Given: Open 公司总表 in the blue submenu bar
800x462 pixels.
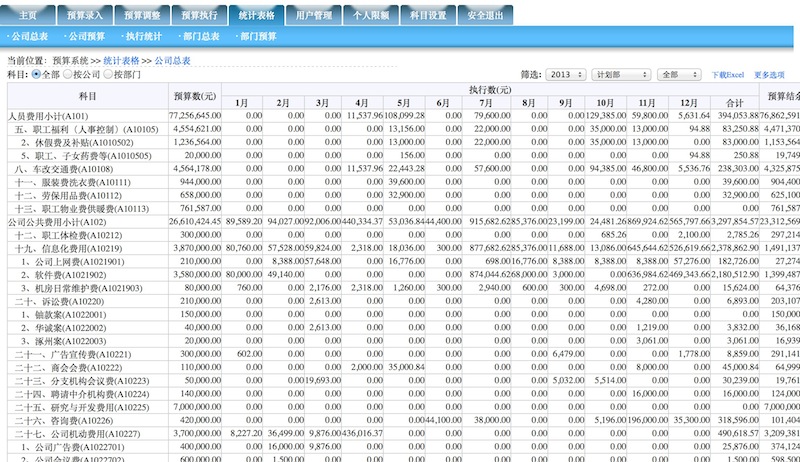Looking at the screenshot, I should point(28,37).
